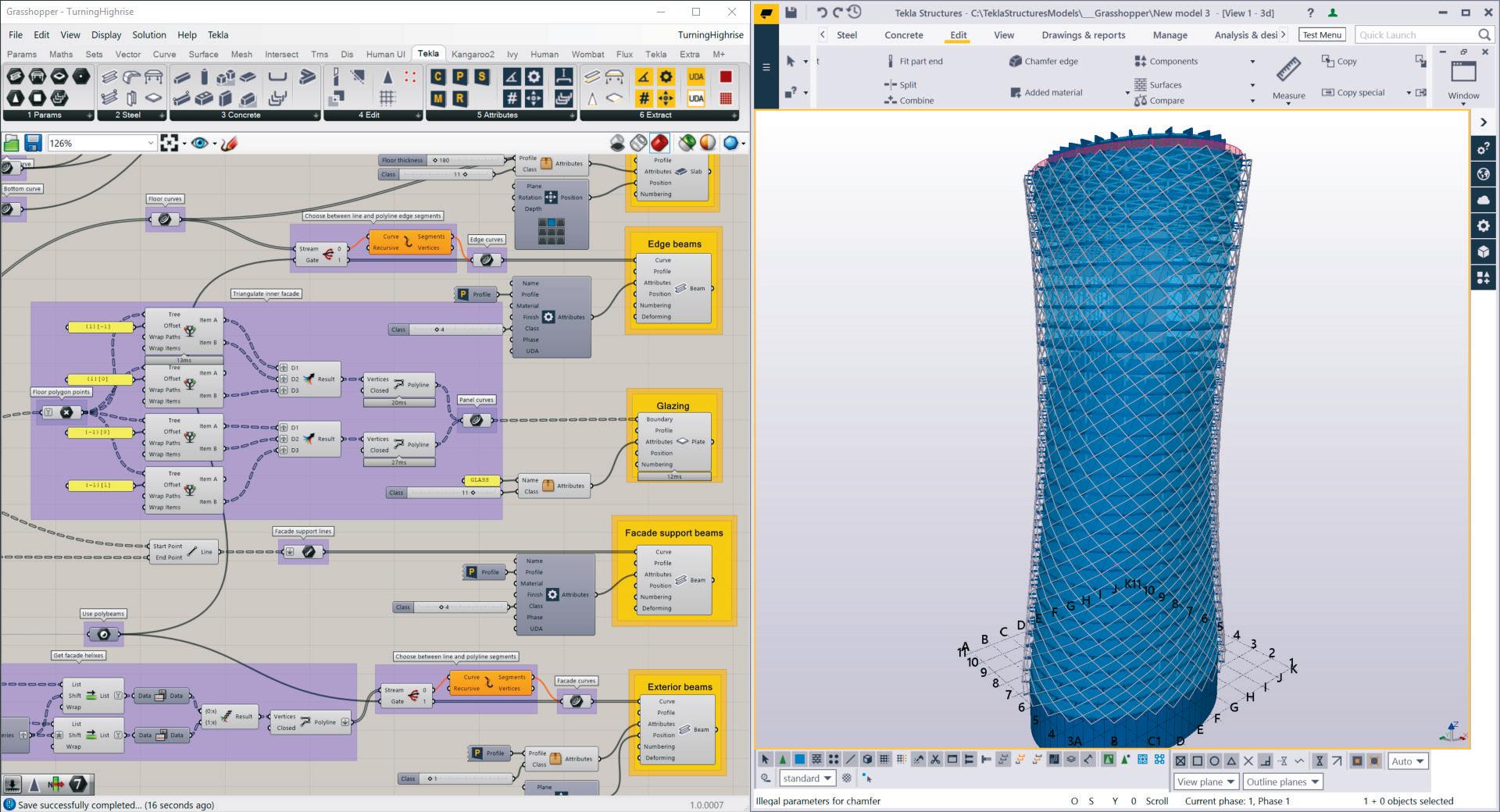Toggle Select all selection switch in Tekla
1500x812 pixels.
coord(765,760)
